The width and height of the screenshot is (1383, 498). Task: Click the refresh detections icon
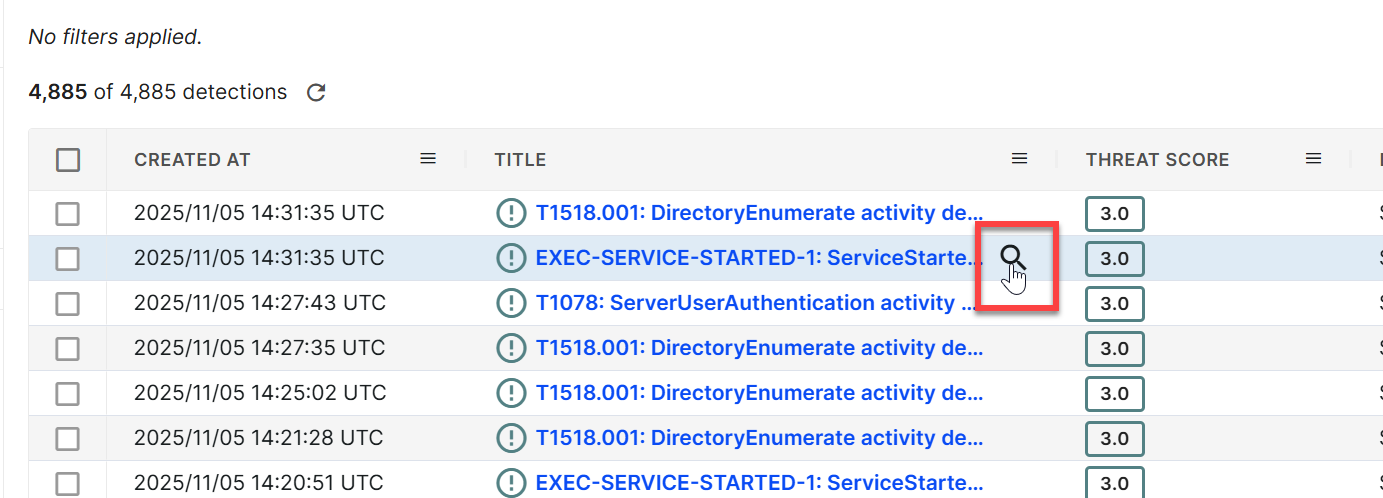pos(316,93)
